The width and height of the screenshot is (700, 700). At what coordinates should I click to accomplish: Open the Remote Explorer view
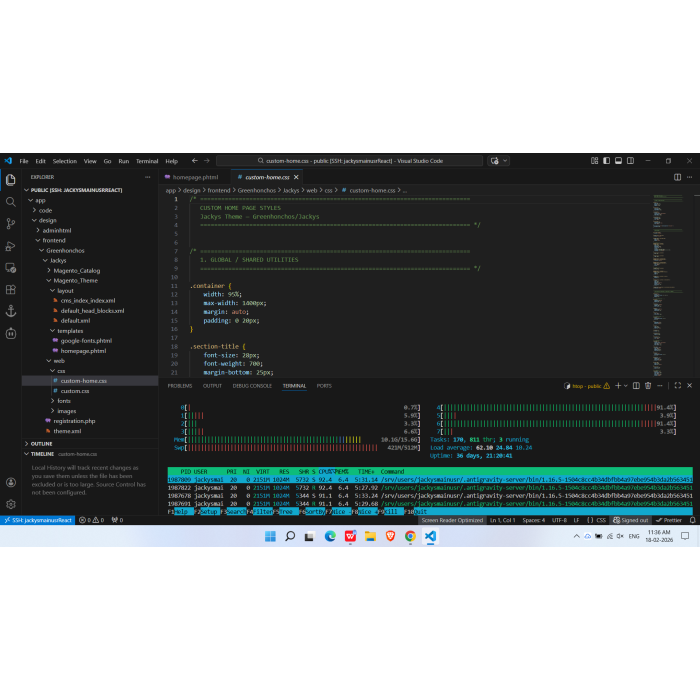click(x=11, y=267)
